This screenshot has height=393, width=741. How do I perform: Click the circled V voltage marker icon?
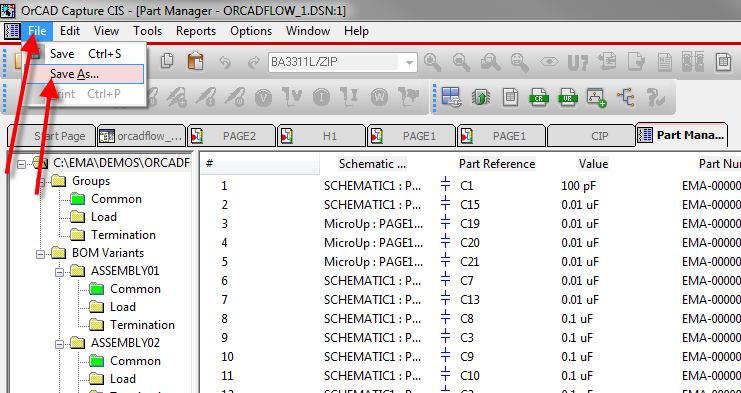pos(263,97)
